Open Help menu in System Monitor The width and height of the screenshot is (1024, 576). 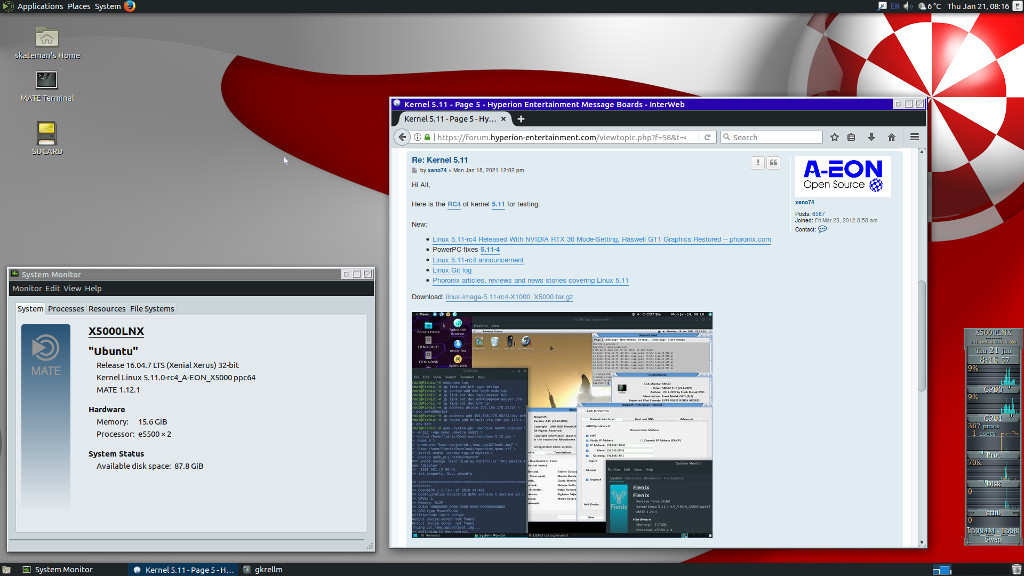tap(93, 289)
